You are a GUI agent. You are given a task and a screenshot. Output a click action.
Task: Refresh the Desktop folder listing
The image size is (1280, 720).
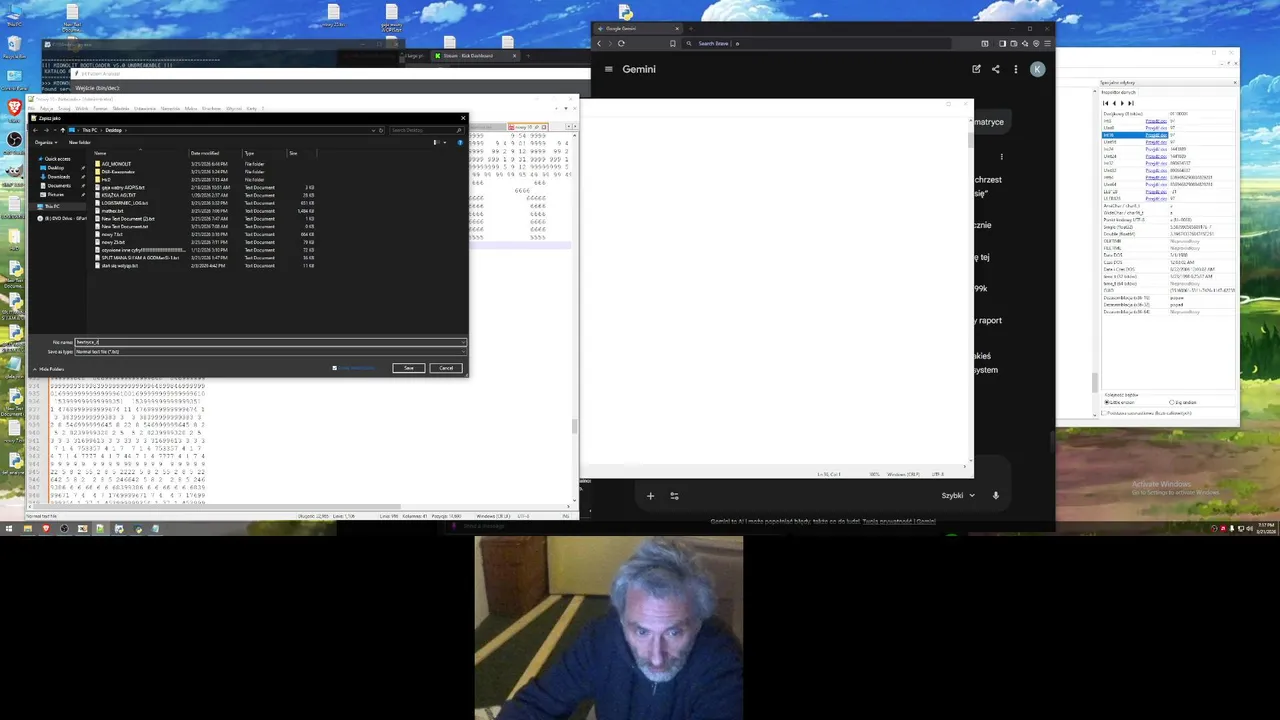pyautogui.click(x=381, y=130)
